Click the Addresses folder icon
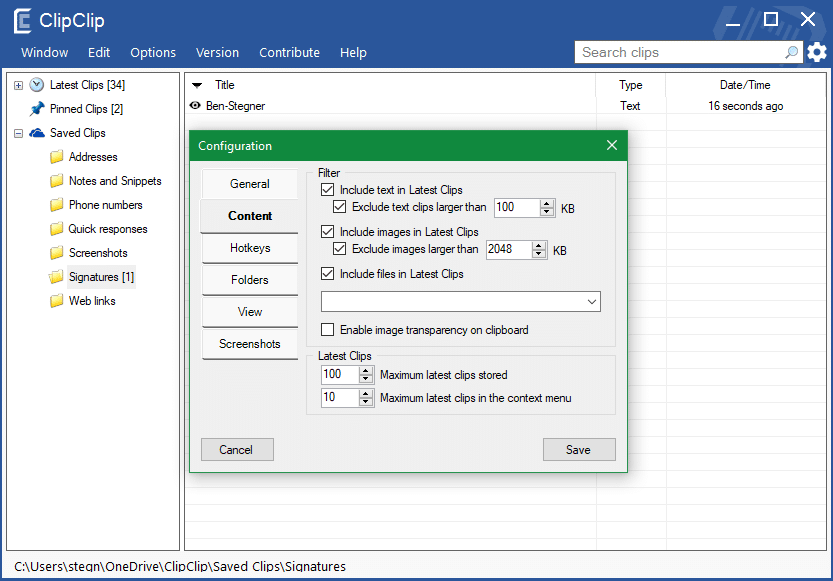The image size is (833, 581). 56,157
